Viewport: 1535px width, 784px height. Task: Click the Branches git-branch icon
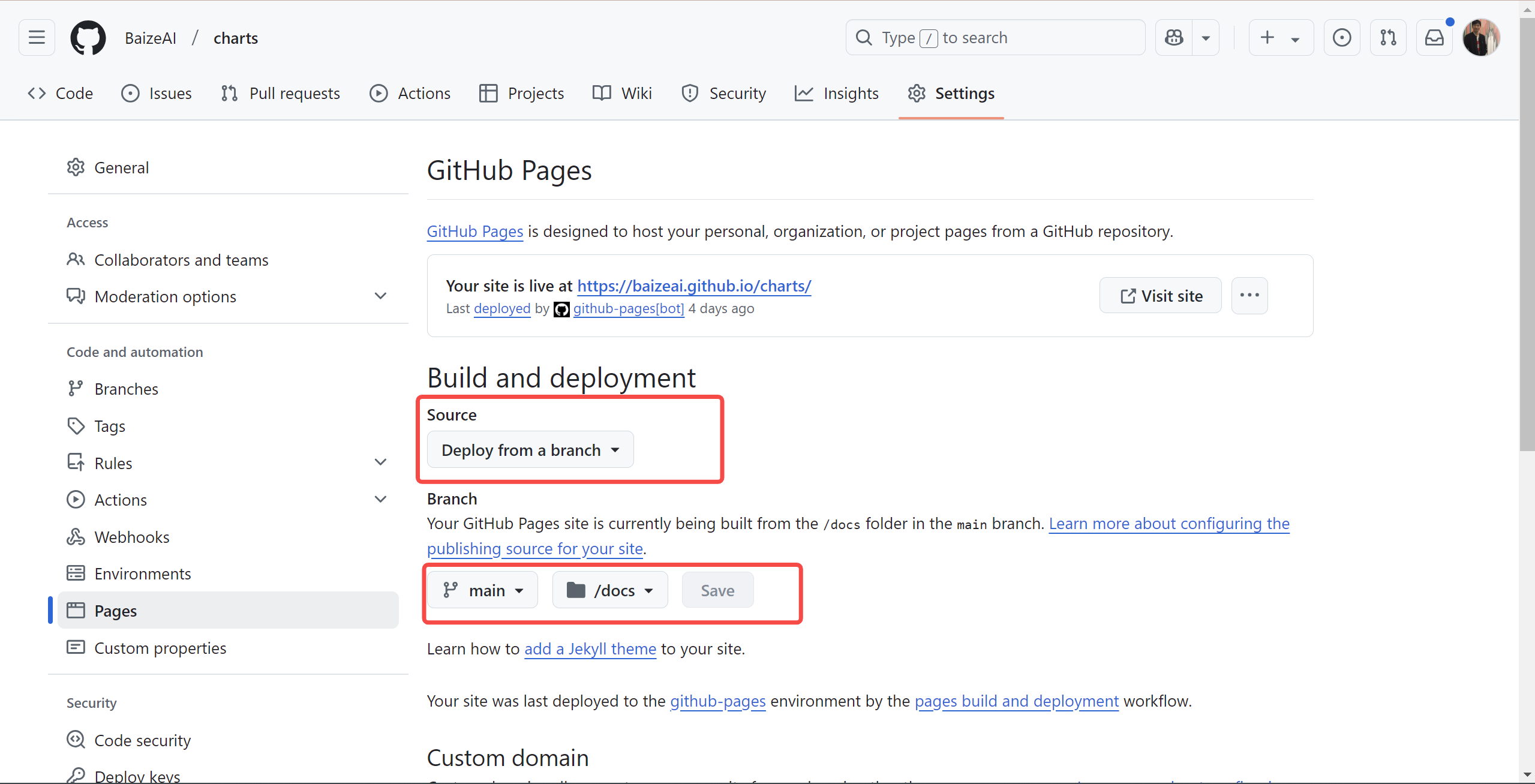76,389
